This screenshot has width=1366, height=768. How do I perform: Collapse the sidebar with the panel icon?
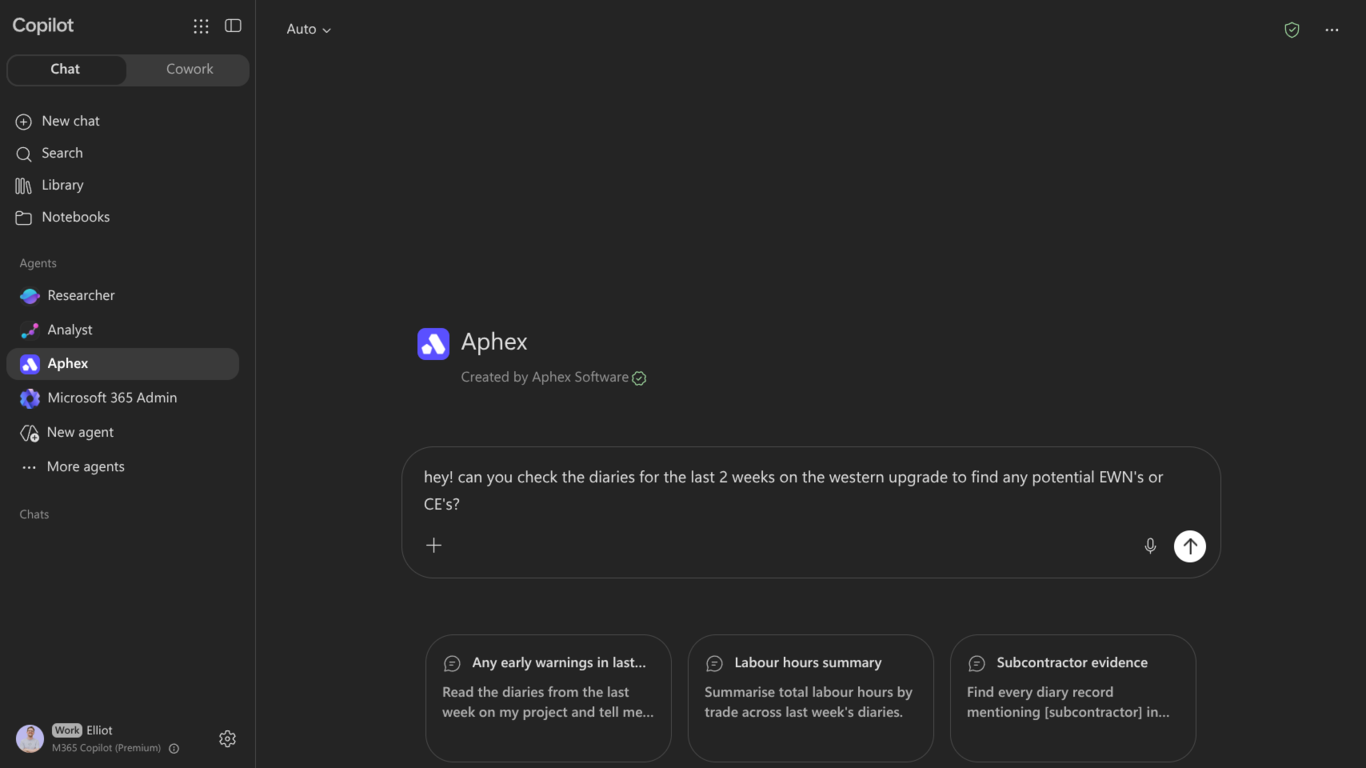233,26
